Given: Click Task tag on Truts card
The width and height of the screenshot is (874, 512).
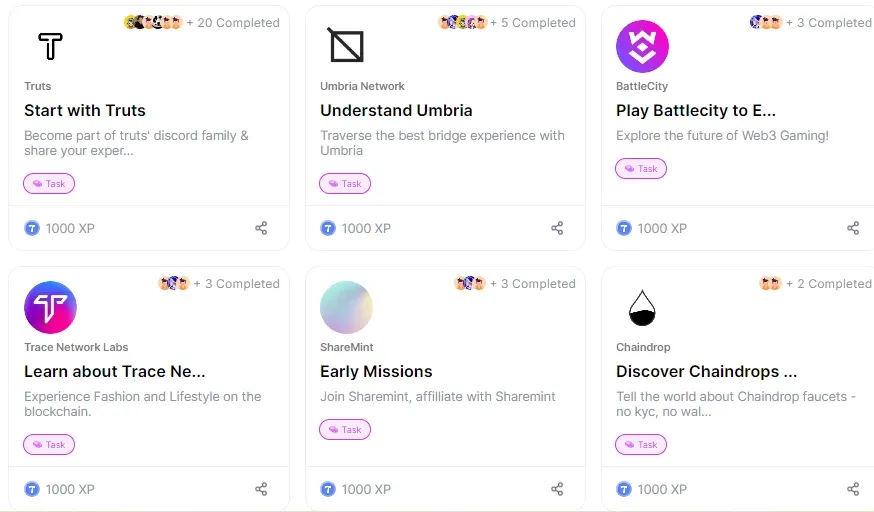Looking at the screenshot, I should point(49,183).
